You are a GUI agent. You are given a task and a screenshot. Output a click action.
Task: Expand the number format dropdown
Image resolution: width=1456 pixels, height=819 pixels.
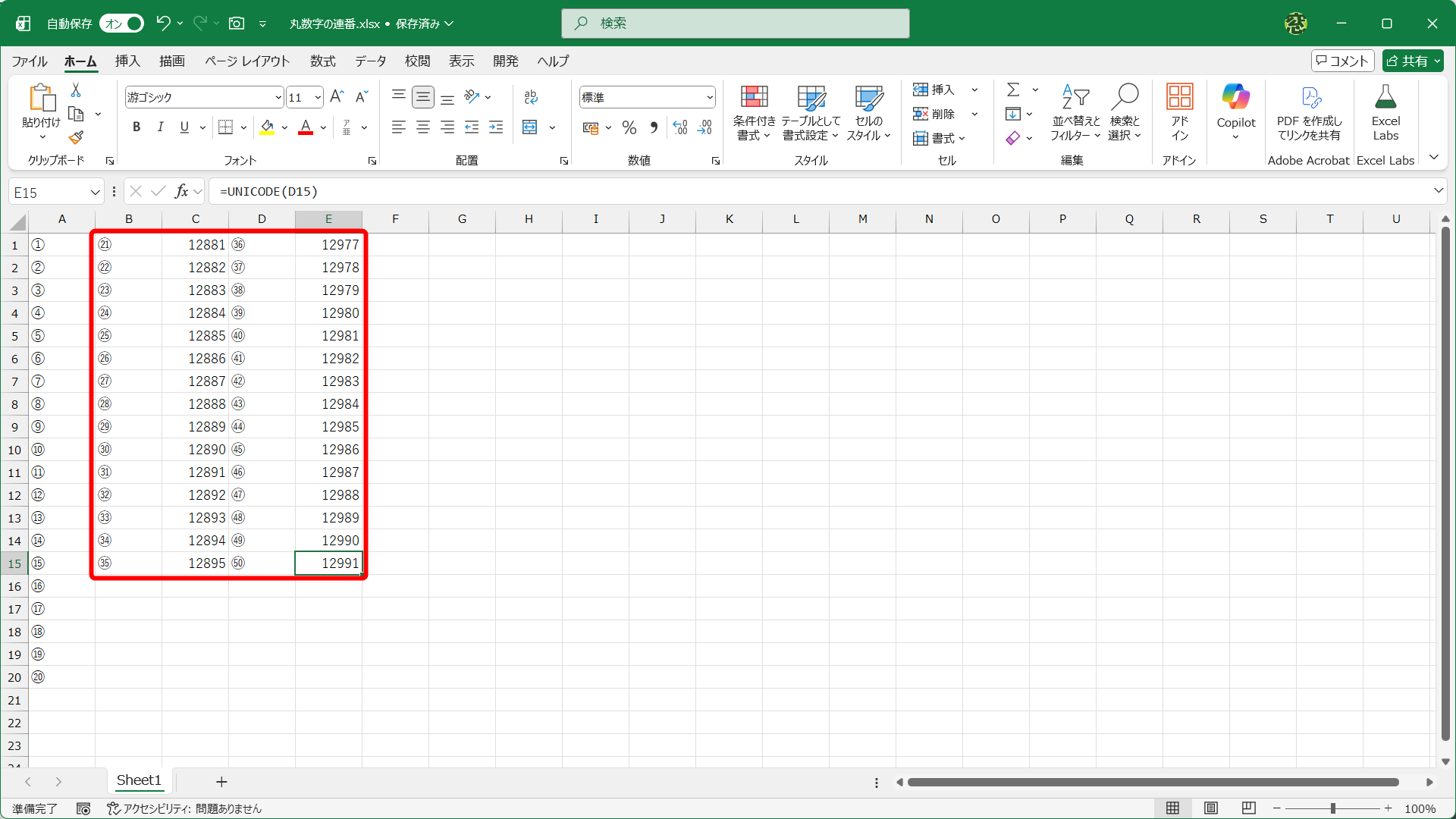click(x=710, y=97)
